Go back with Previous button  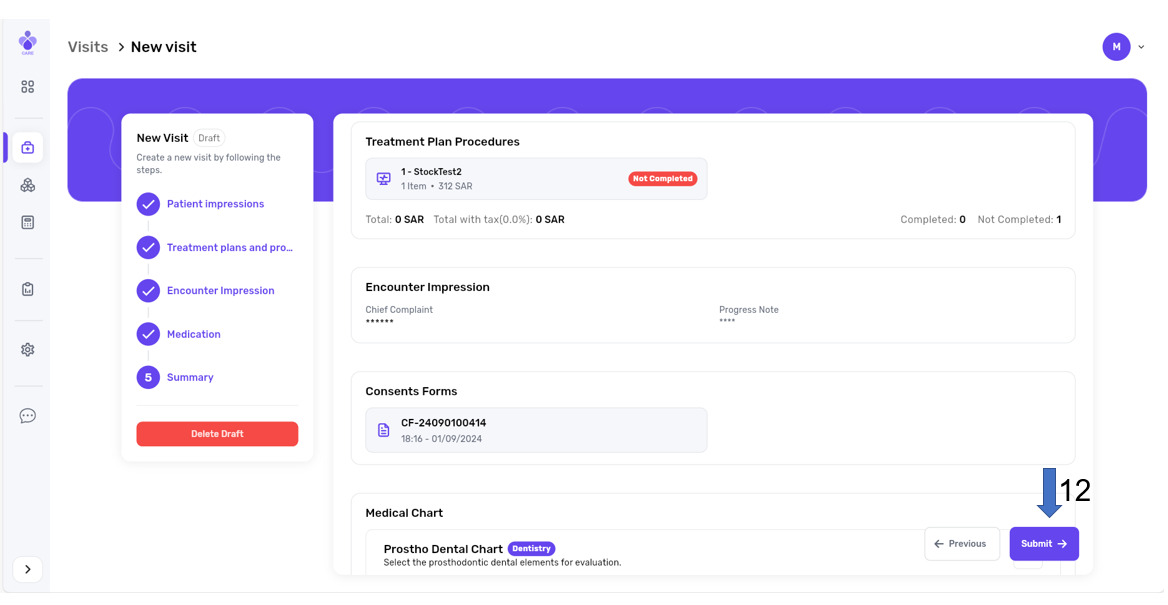pyautogui.click(x=961, y=544)
